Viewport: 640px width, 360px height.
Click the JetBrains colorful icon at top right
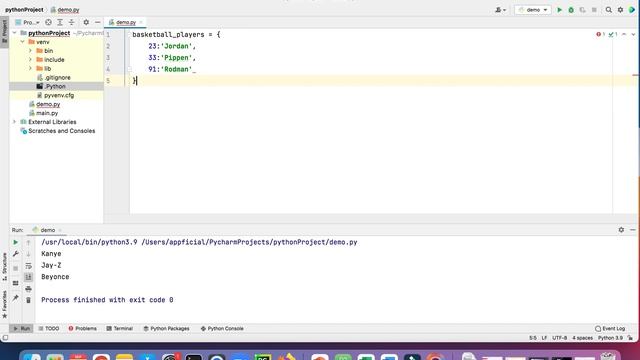coord(632,10)
